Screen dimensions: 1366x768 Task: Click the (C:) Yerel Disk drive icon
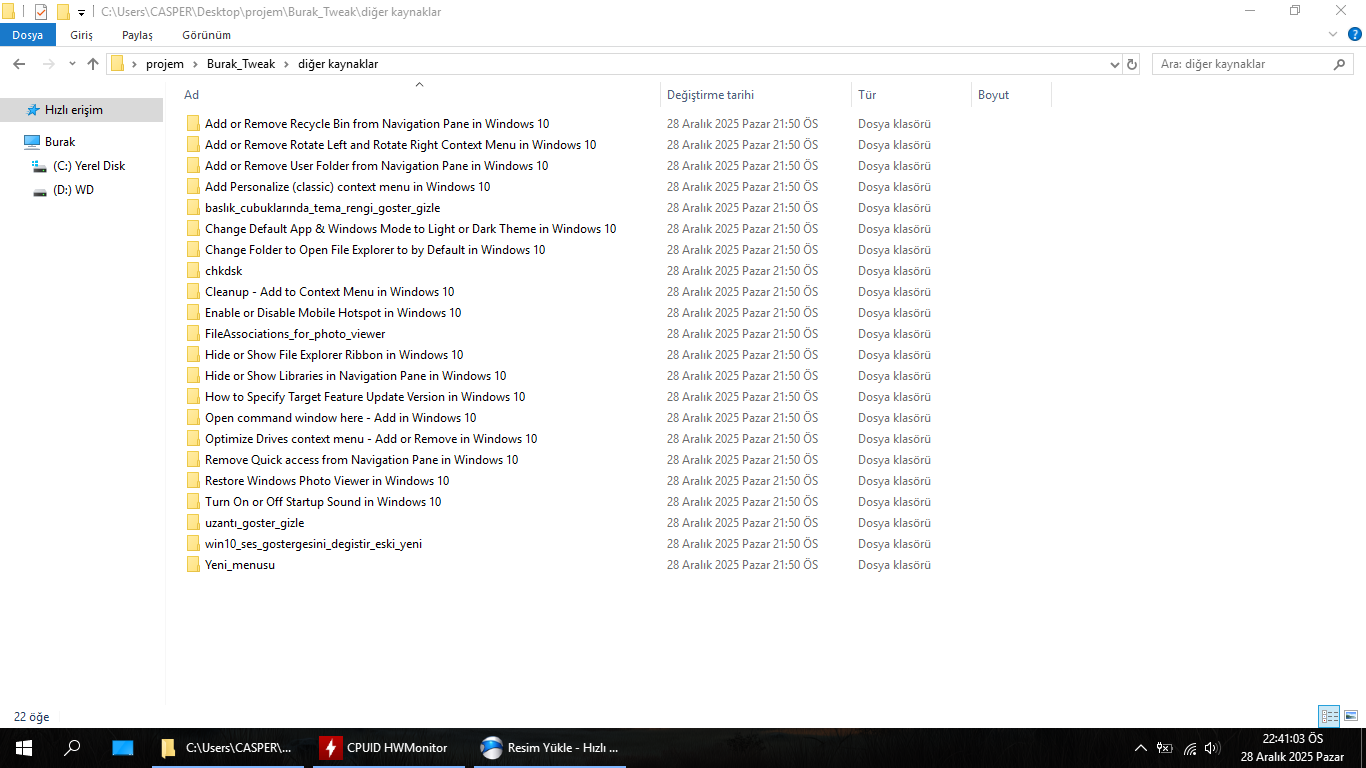40,166
